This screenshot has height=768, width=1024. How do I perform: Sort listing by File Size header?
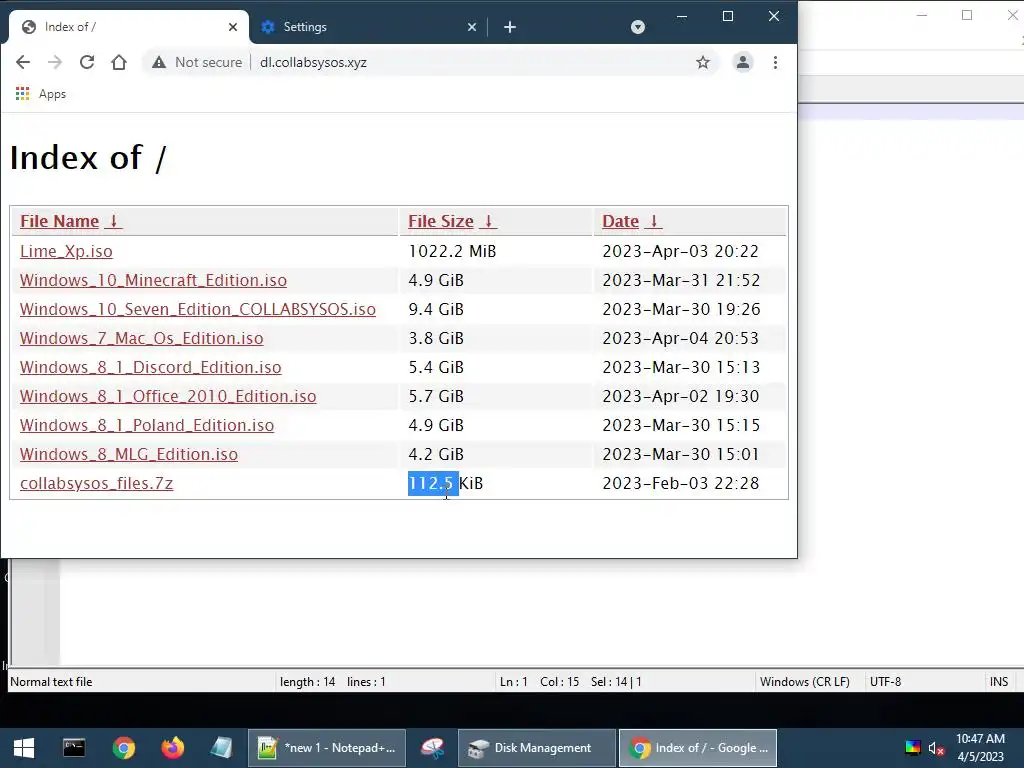[441, 221]
